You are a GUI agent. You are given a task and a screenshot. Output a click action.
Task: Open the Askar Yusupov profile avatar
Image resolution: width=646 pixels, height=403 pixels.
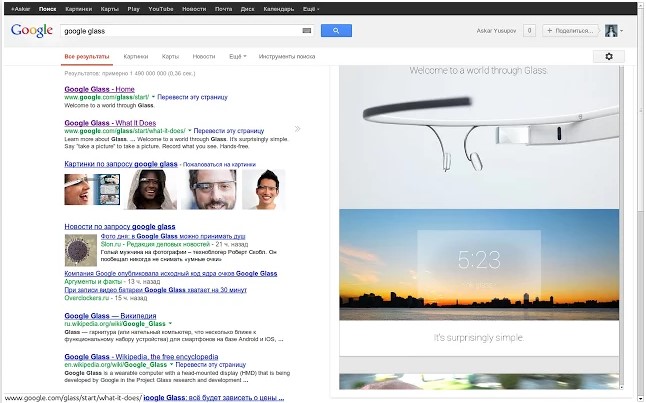click(x=610, y=31)
